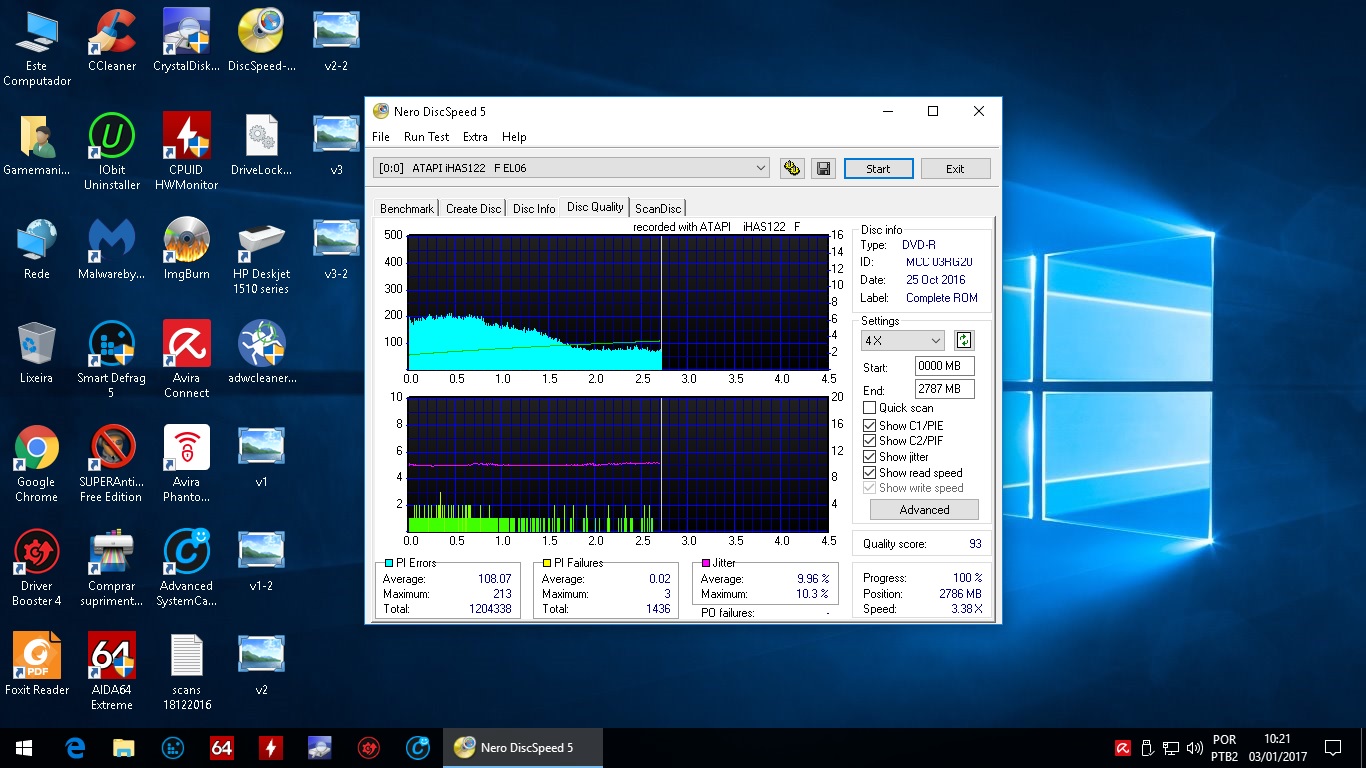Open Malwarebytes desktop shortcut

(x=112, y=249)
